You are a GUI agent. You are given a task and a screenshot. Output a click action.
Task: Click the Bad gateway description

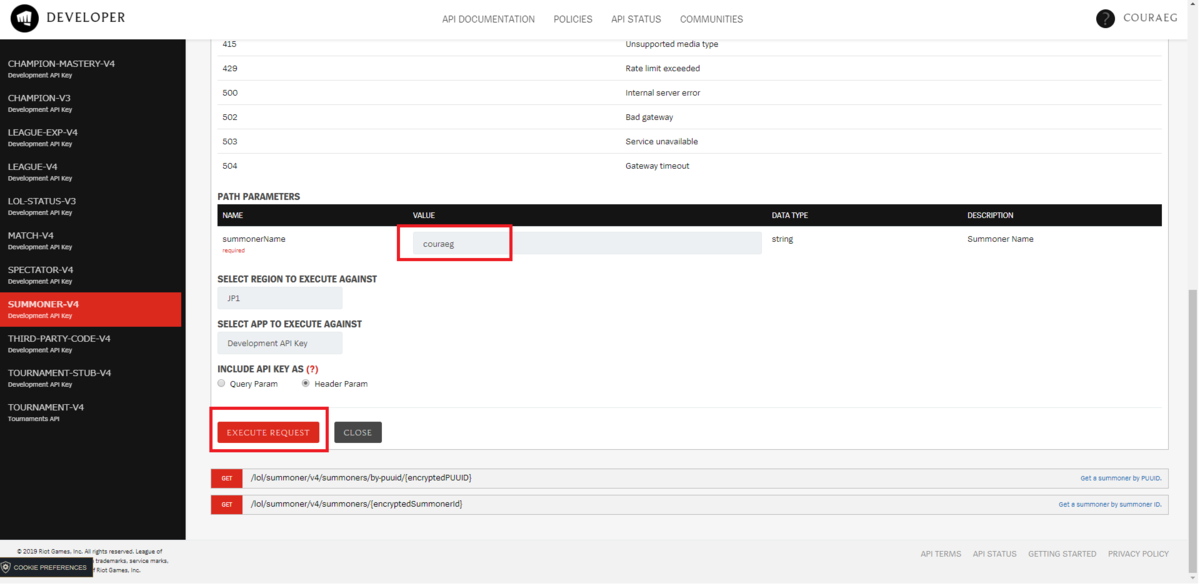tap(649, 117)
